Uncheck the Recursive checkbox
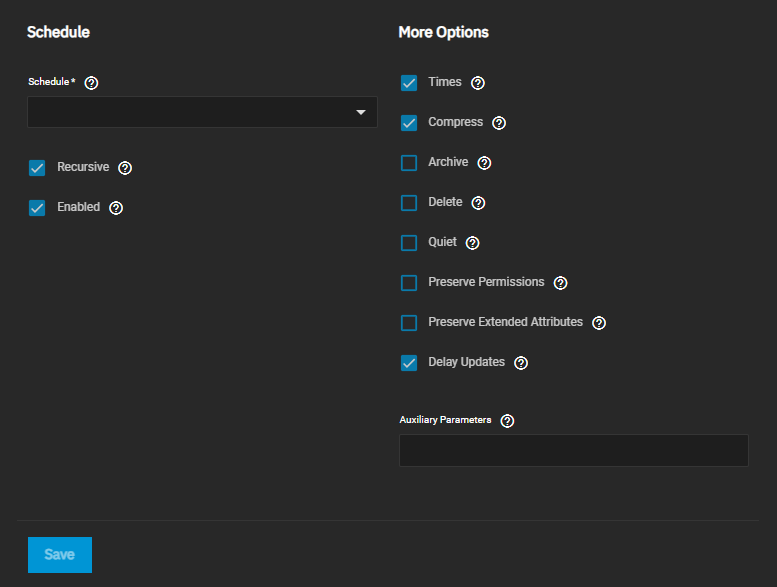 click(37, 168)
